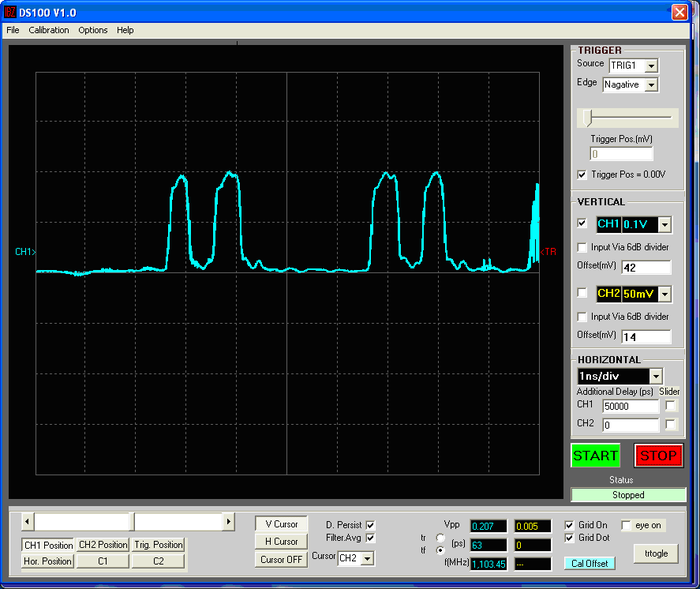700x589 pixels.
Task: Enable the eye on checkbox
Action: [x=626, y=525]
